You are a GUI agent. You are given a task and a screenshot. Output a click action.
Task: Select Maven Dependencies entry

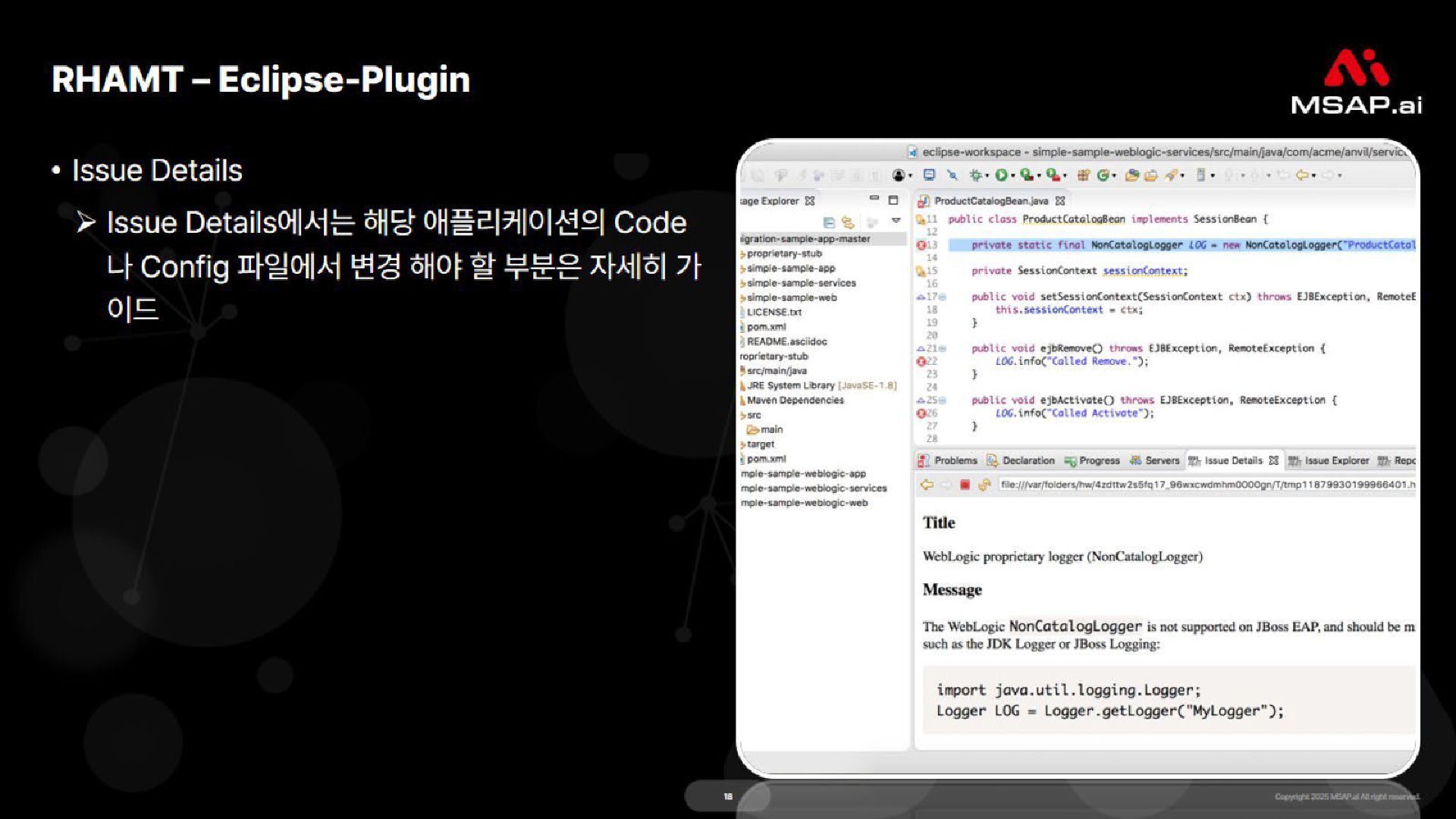coord(792,400)
